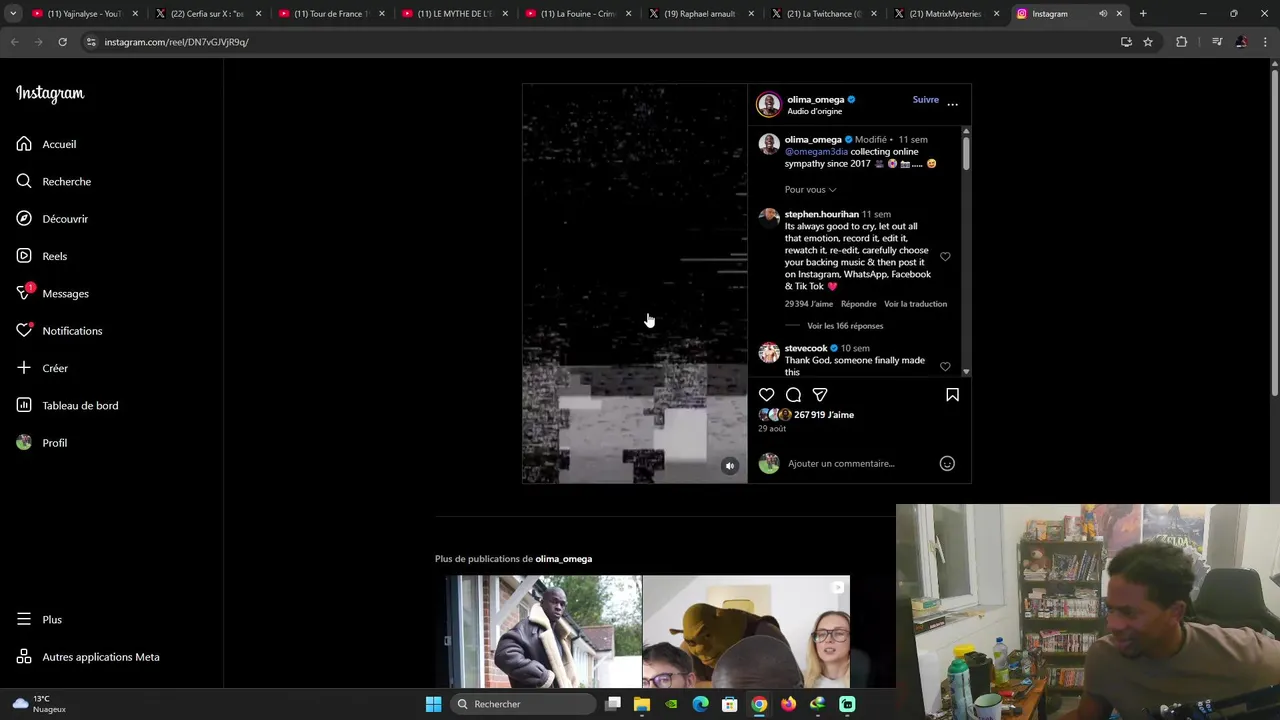Click the comments panel scrollbar
Viewport: 1280px width, 720px height.
tap(966, 152)
